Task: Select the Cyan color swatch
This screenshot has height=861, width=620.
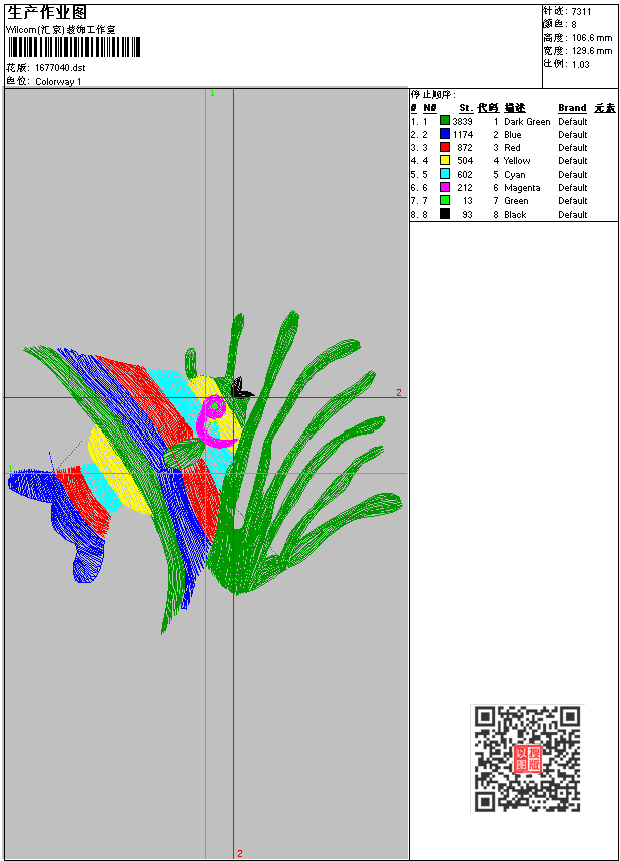Action: (x=445, y=174)
